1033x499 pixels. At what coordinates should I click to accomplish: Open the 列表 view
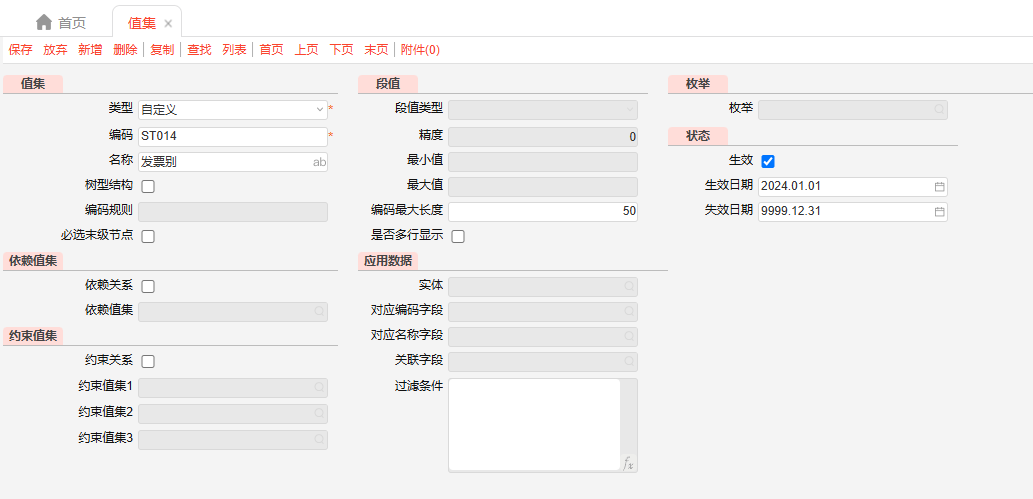[x=234, y=49]
